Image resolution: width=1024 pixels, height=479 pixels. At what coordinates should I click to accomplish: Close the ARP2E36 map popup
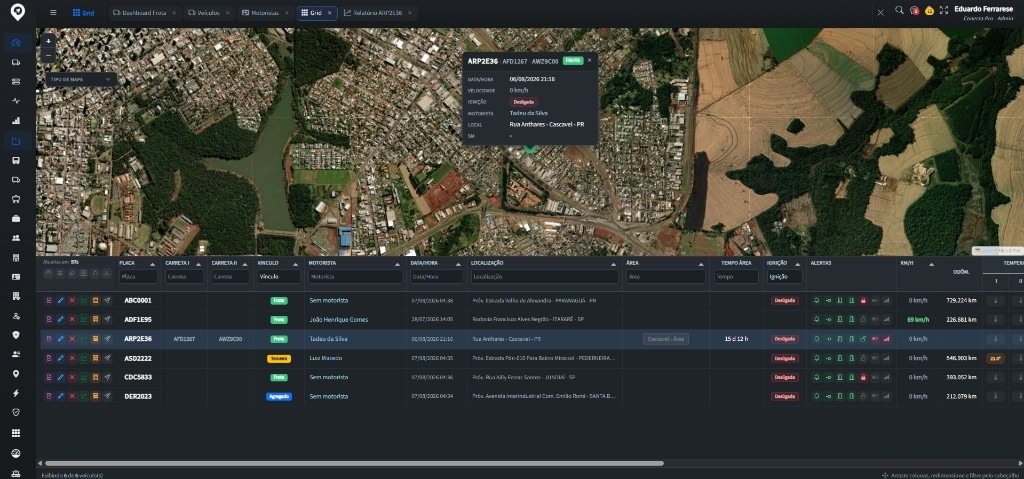point(589,60)
